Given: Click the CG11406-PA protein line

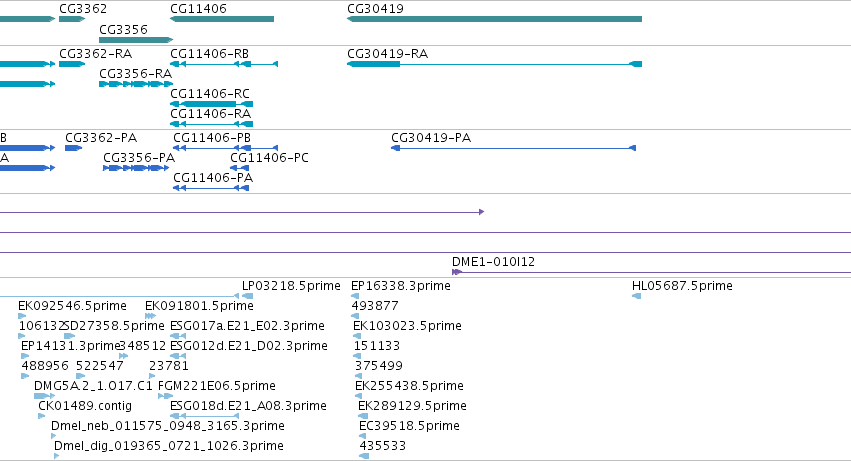Looking at the screenshot, I should click(x=211, y=188).
